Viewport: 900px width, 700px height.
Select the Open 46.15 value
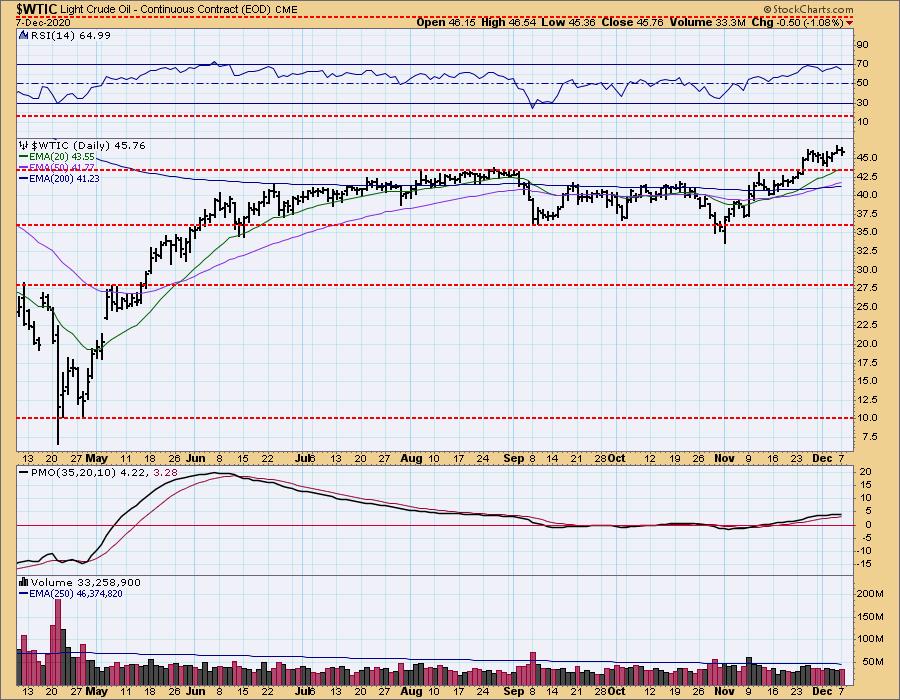click(447, 22)
